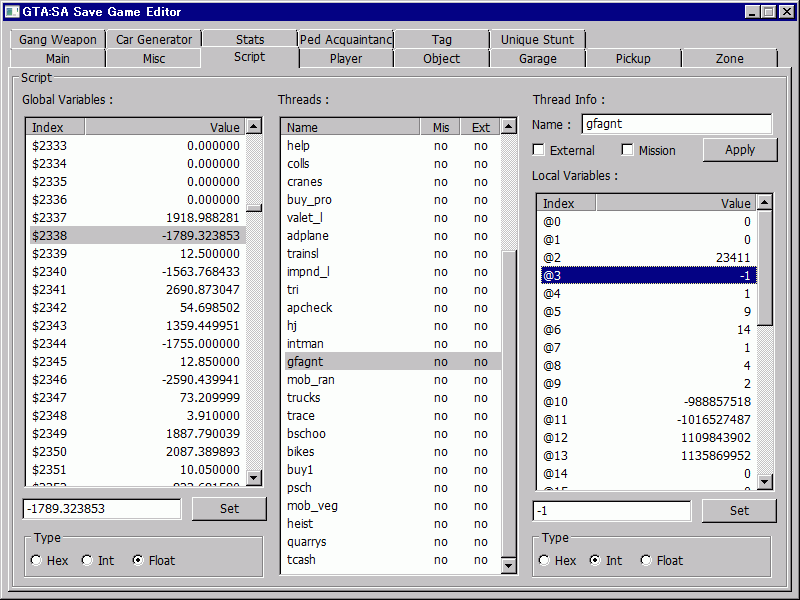Open the Garage tab
Viewport: 800px width, 600px height.
pyautogui.click(x=537, y=58)
